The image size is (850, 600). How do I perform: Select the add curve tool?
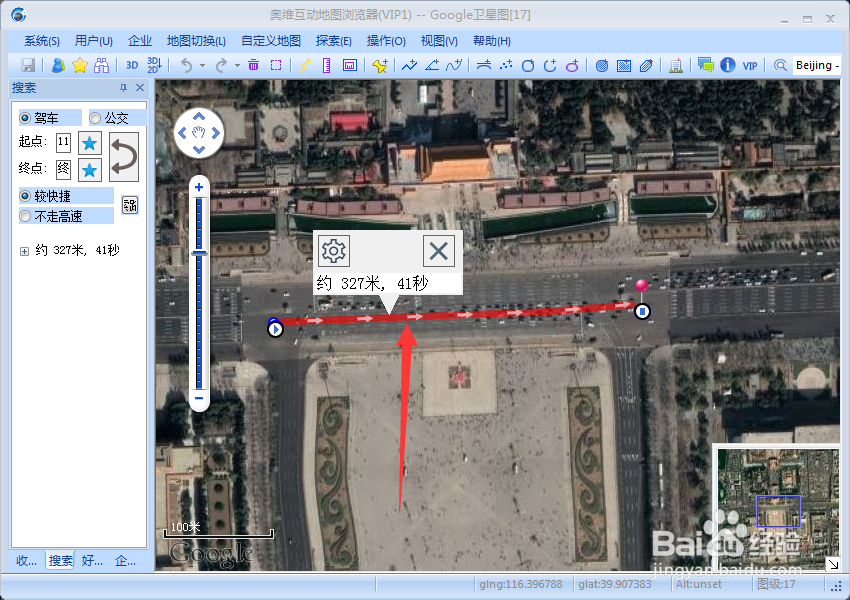click(454, 66)
